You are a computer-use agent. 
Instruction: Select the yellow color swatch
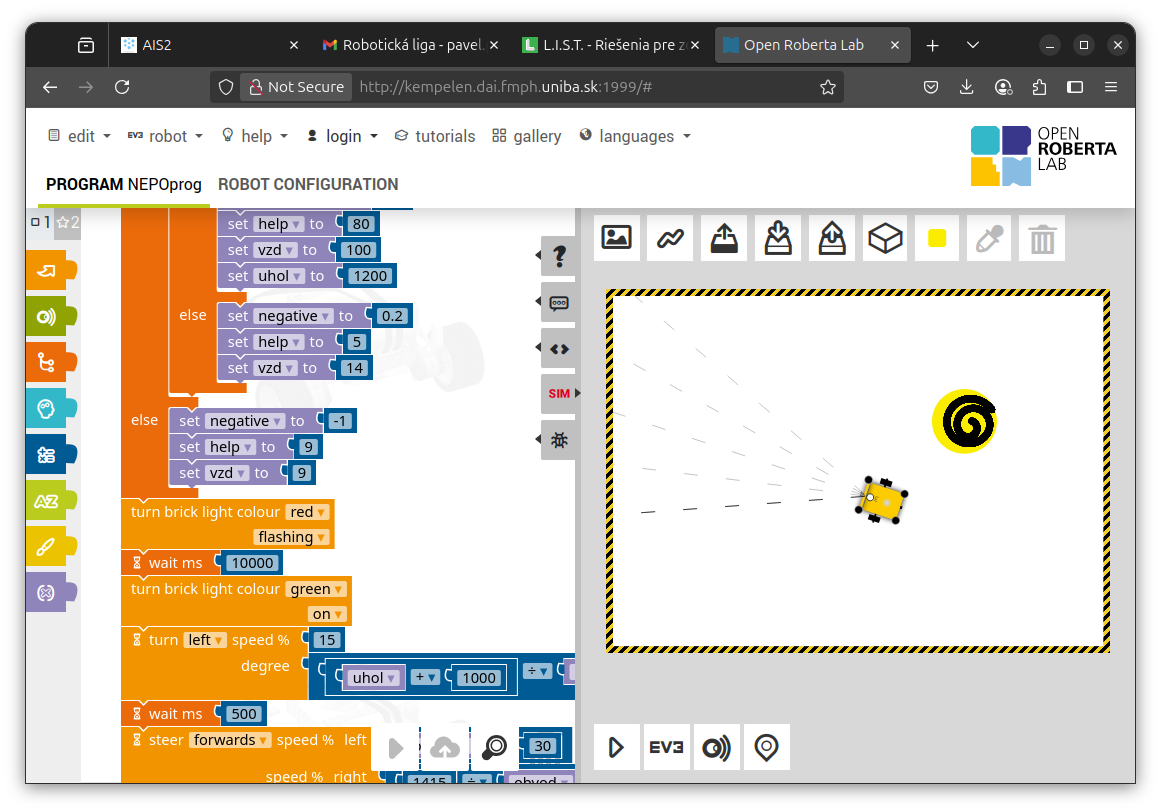[x=937, y=238]
